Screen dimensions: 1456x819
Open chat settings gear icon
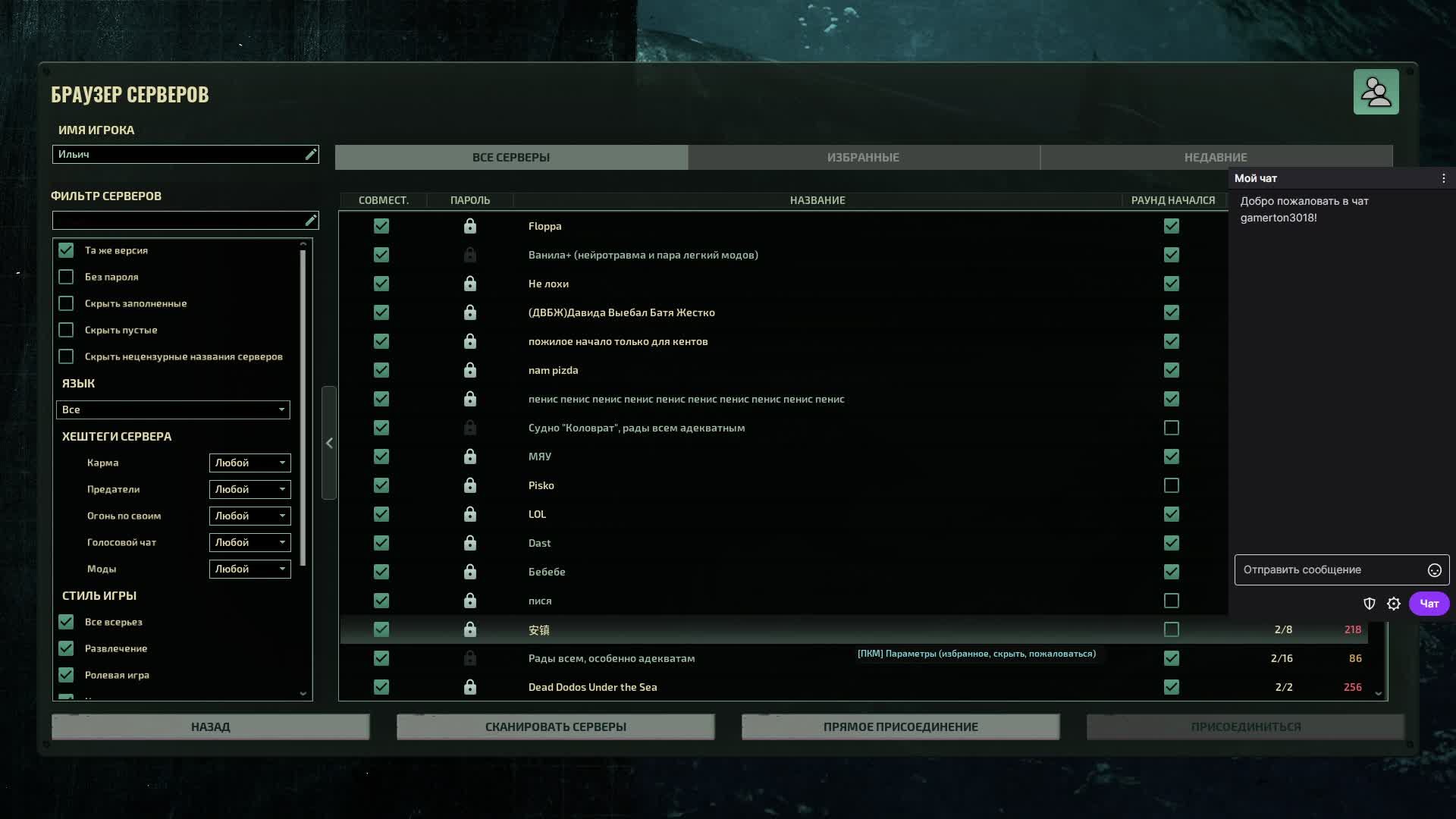(1394, 604)
